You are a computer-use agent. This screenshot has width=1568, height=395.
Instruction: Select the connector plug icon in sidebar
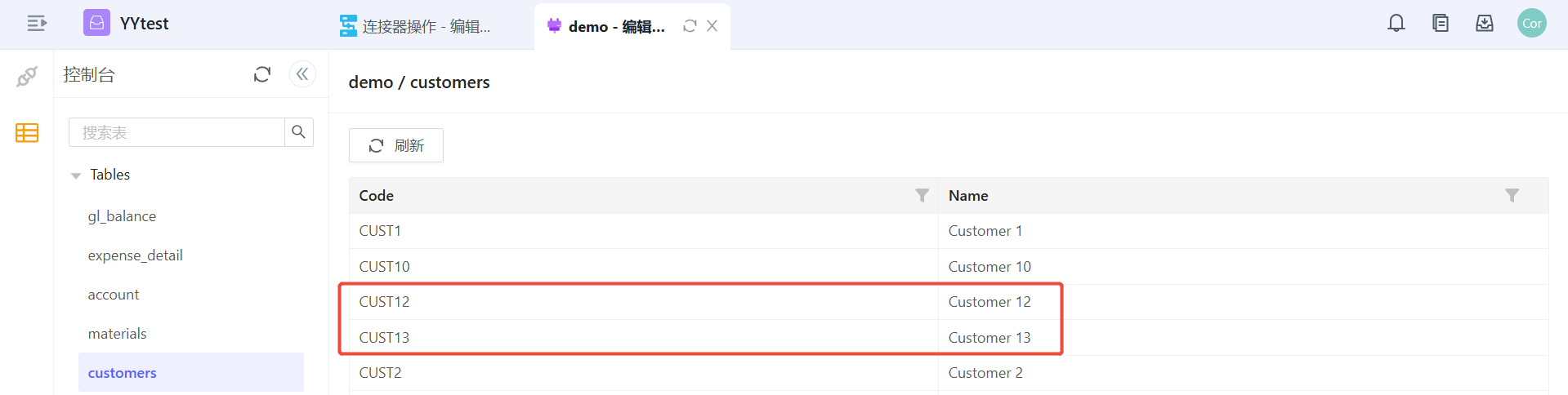(27, 77)
